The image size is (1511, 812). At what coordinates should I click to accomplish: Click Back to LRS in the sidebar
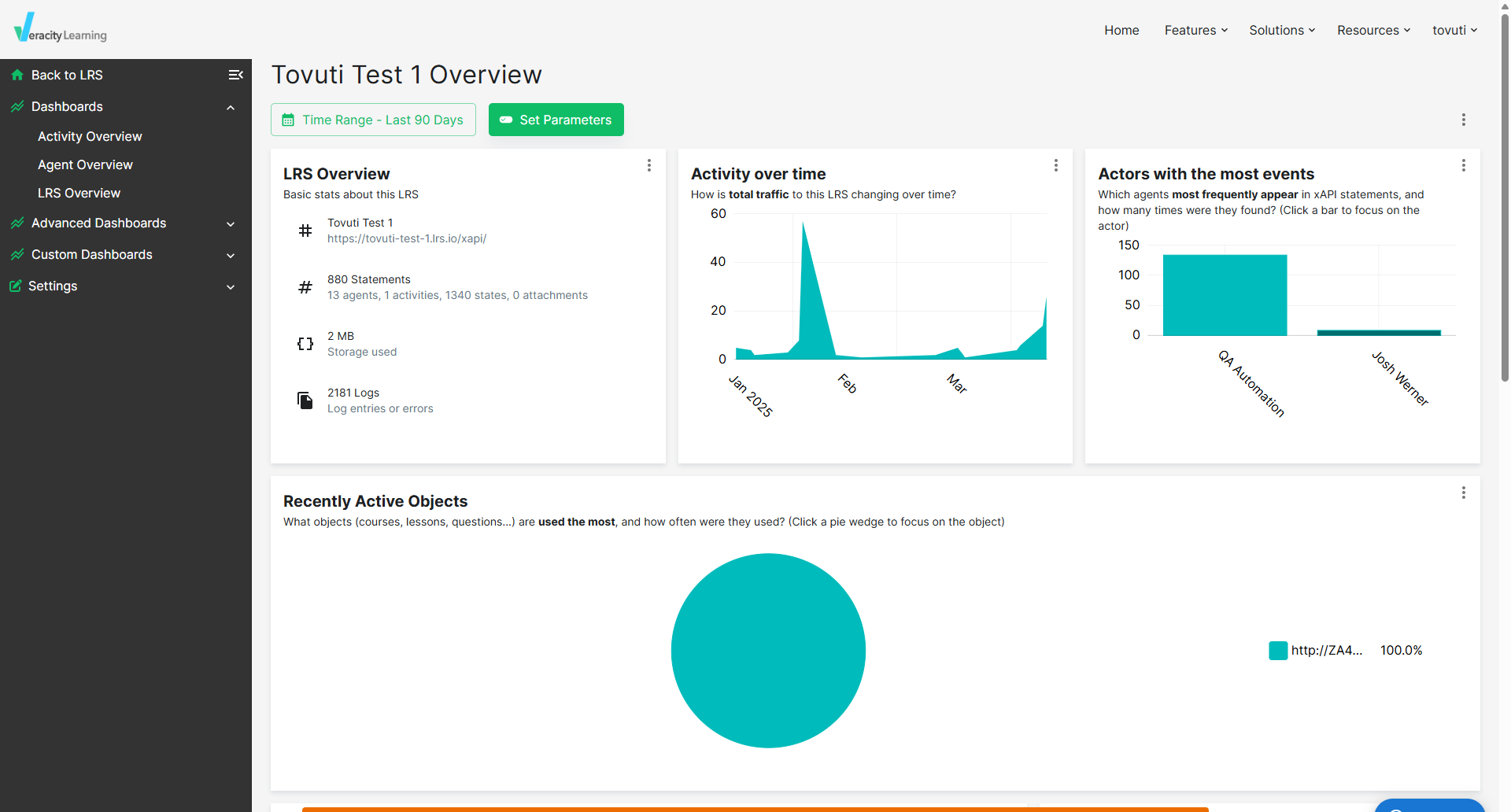(67, 75)
